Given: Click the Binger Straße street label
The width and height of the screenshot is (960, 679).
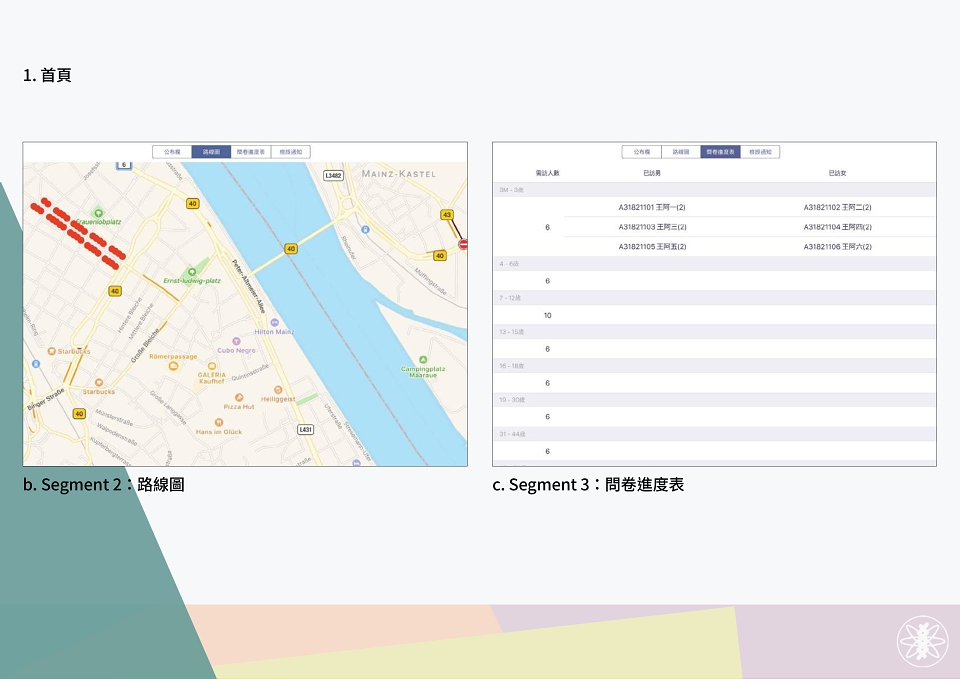Looking at the screenshot, I should [x=47, y=399].
